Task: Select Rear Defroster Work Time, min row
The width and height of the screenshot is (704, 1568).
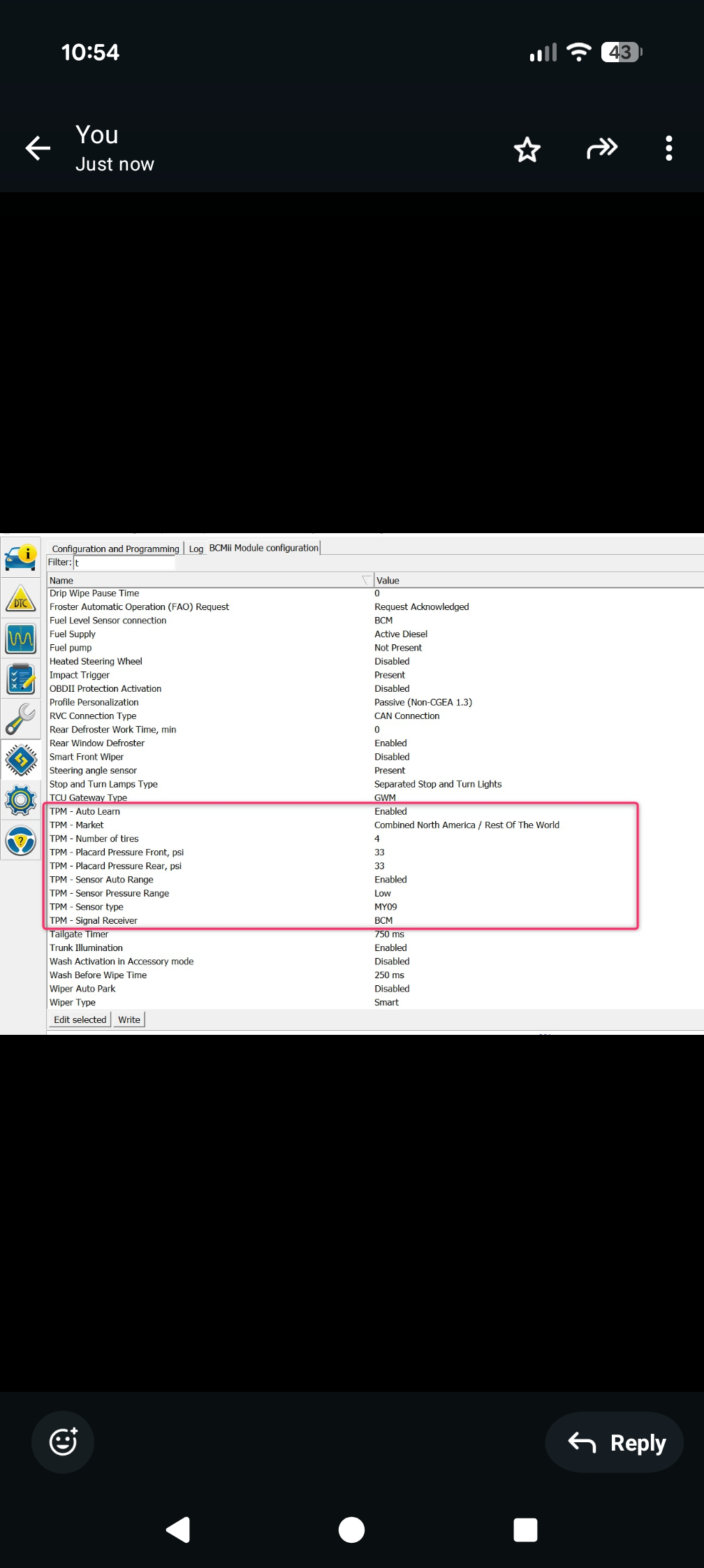Action: pos(375,729)
